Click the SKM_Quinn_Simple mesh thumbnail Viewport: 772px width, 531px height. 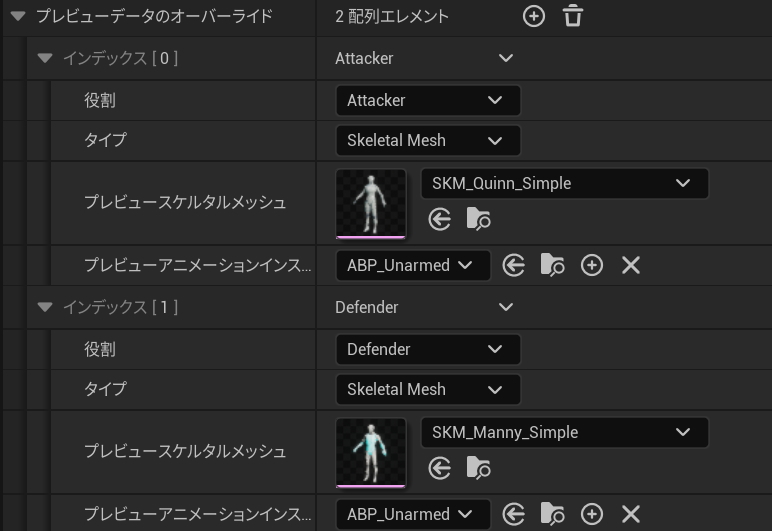coord(371,204)
